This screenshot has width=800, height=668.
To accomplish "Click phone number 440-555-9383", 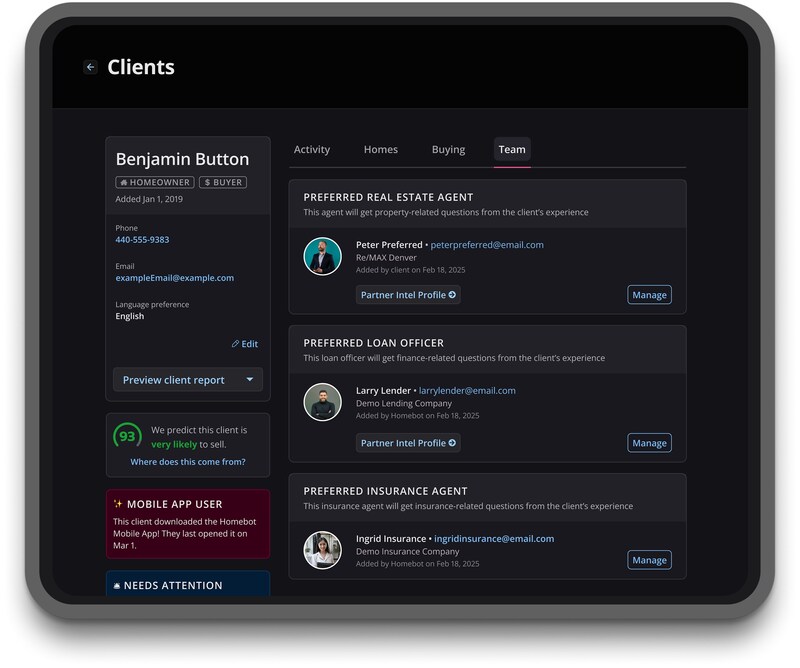I will (x=142, y=240).
